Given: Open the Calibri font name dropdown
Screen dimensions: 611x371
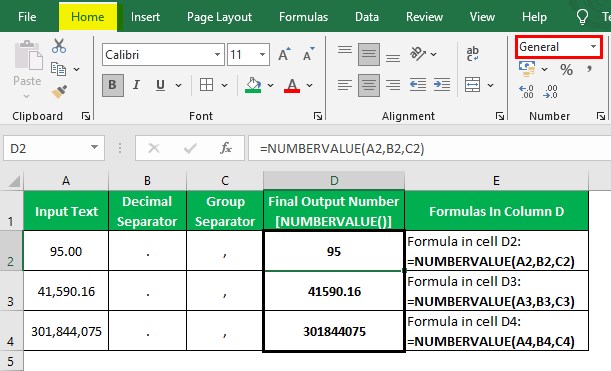Looking at the screenshot, I should 217,55.
